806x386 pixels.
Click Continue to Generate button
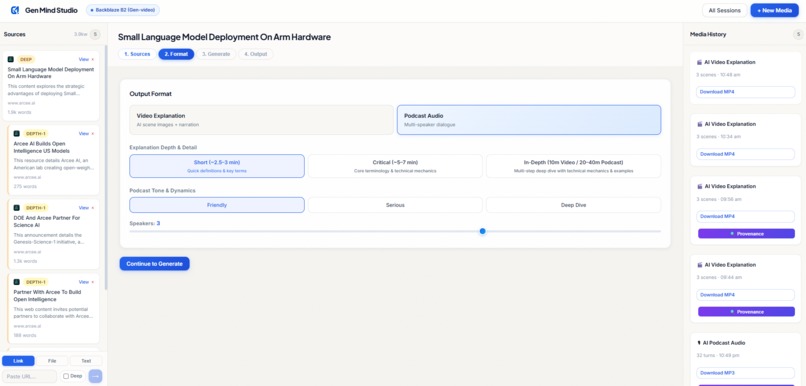pyautogui.click(x=155, y=264)
